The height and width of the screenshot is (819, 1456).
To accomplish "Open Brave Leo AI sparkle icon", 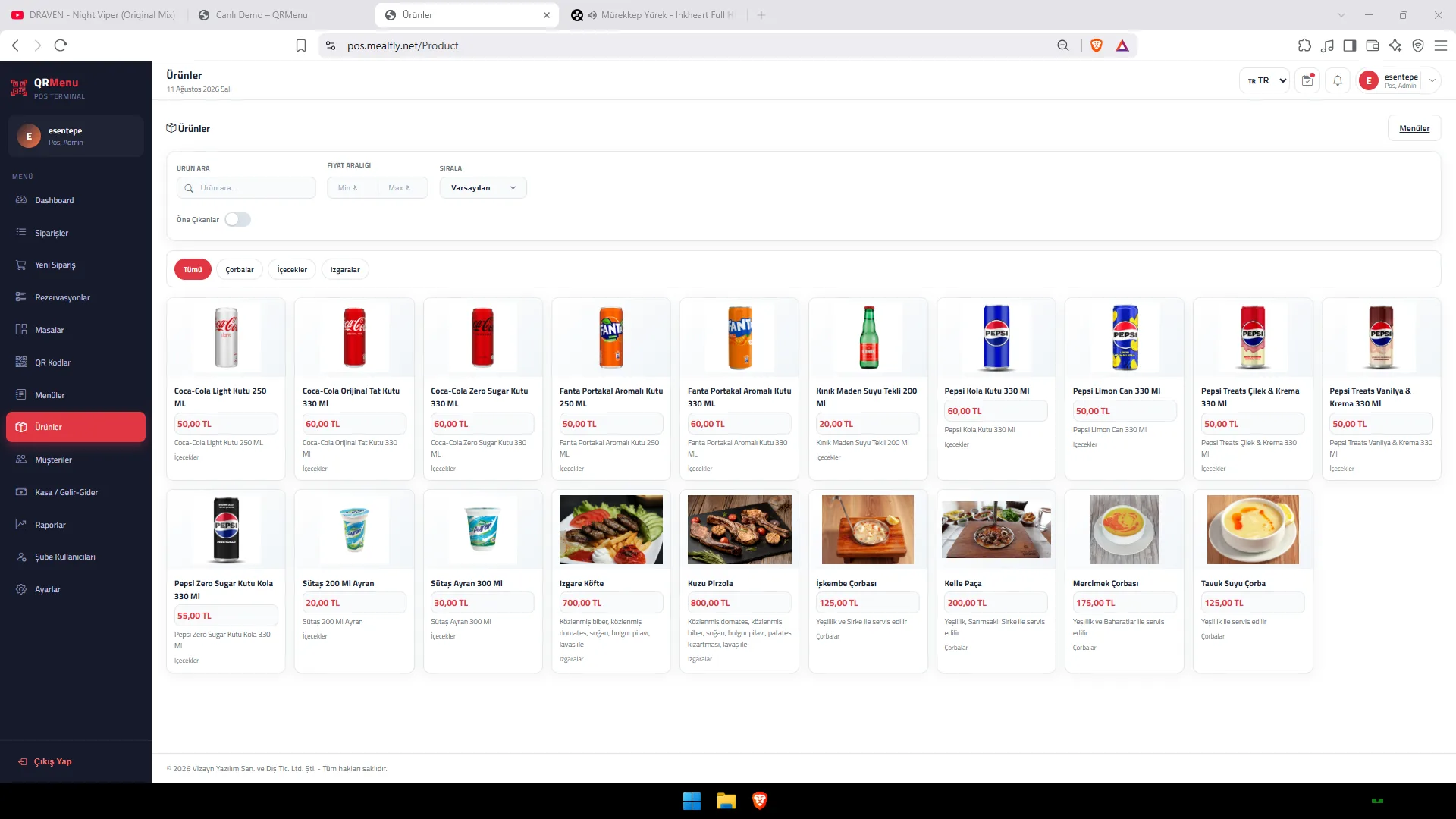I will point(1395,45).
